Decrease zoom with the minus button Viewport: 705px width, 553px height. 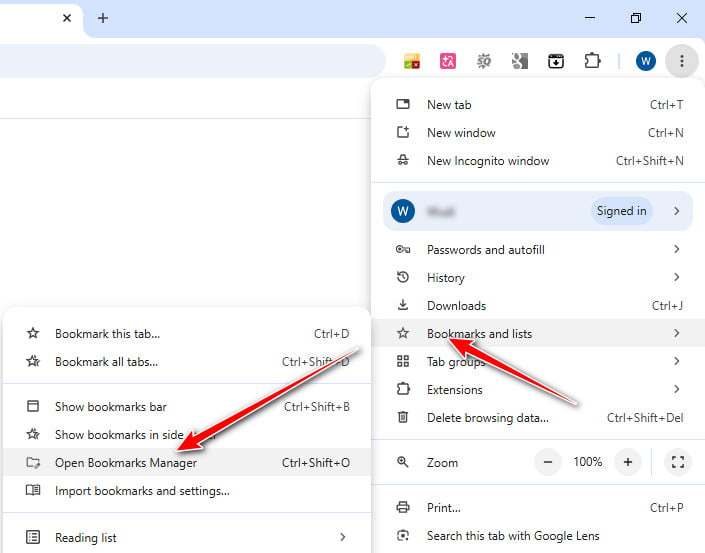pos(548,462)
